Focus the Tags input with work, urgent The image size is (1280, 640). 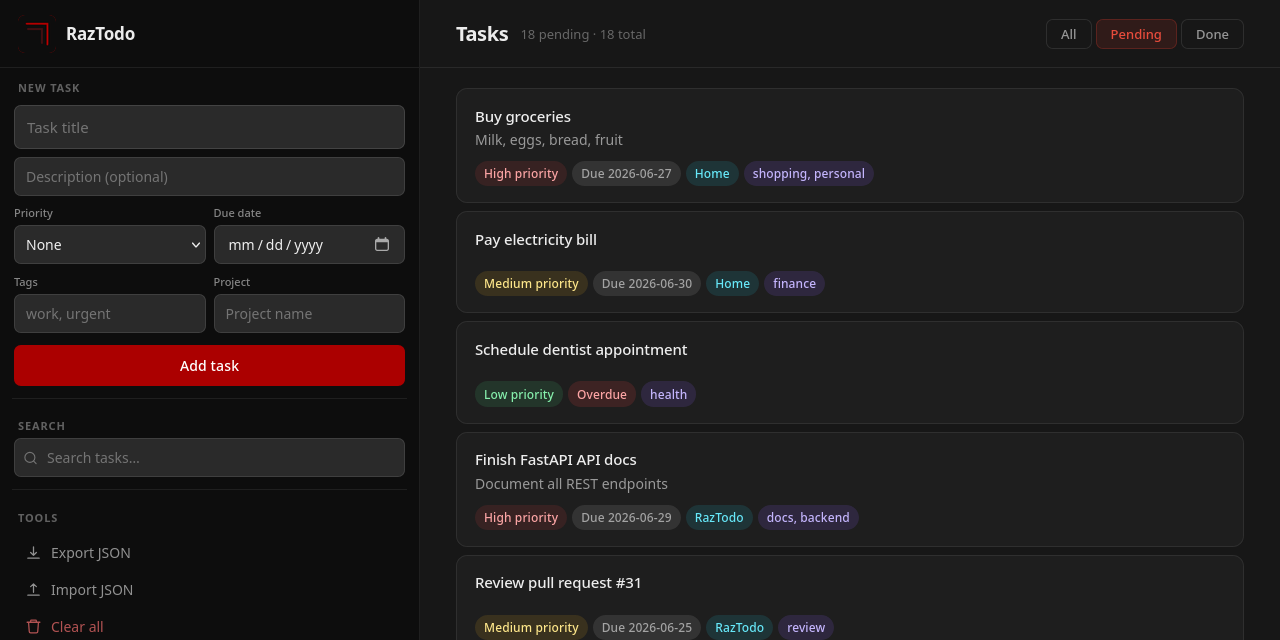[110, 314]
